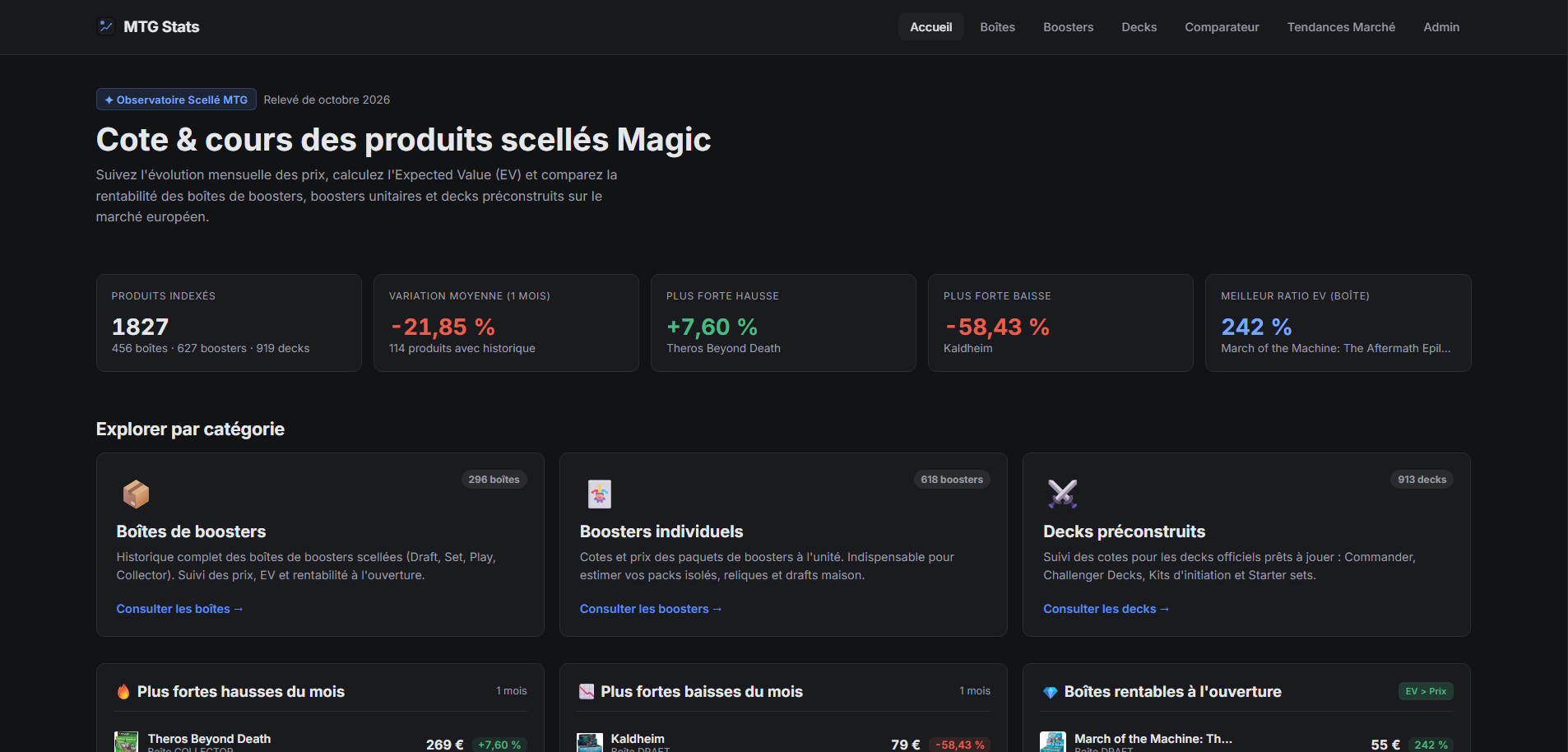Click the MTG Stats logo icon
The width and height of the screenshot is (1568, 752).
click(106, 26)
